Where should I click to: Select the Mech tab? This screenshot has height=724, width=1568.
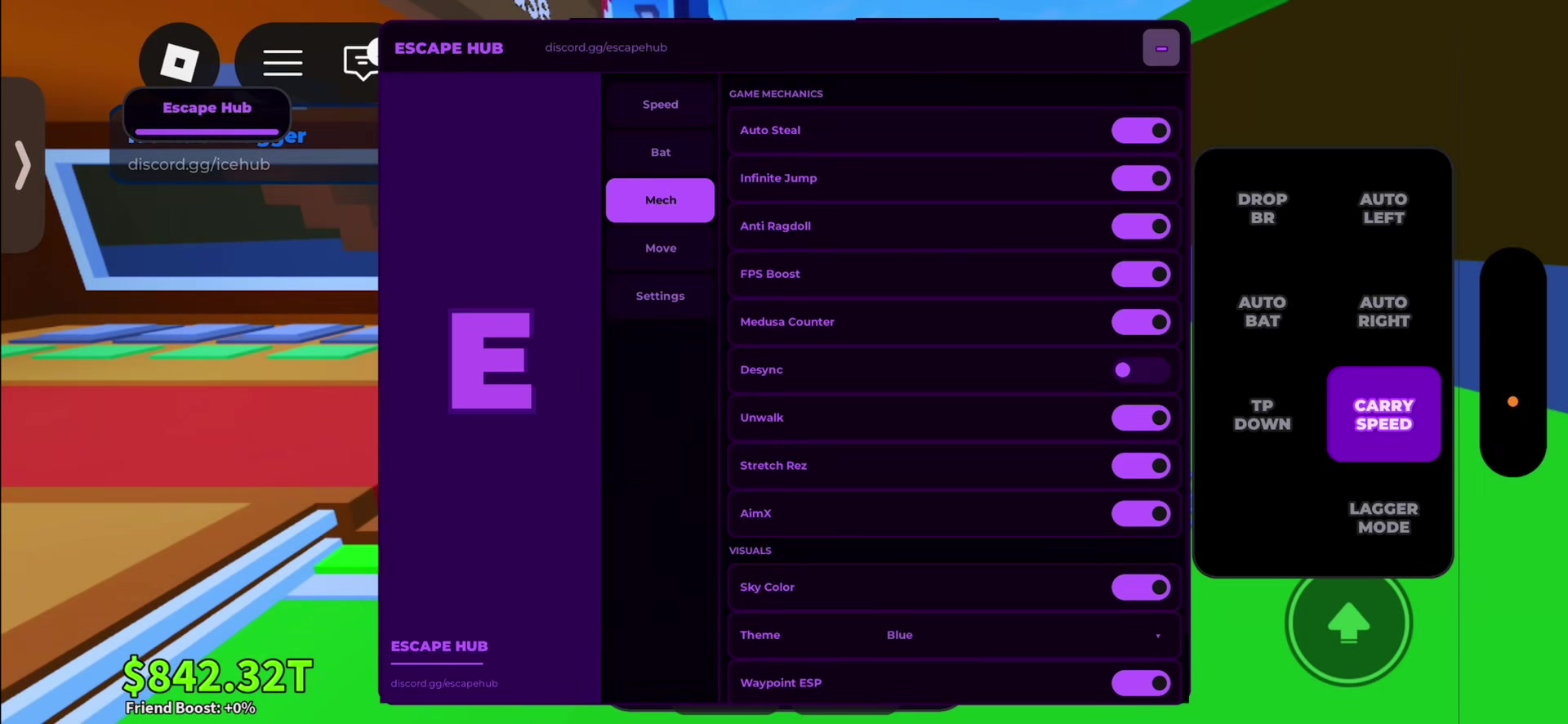click(660, 200)
